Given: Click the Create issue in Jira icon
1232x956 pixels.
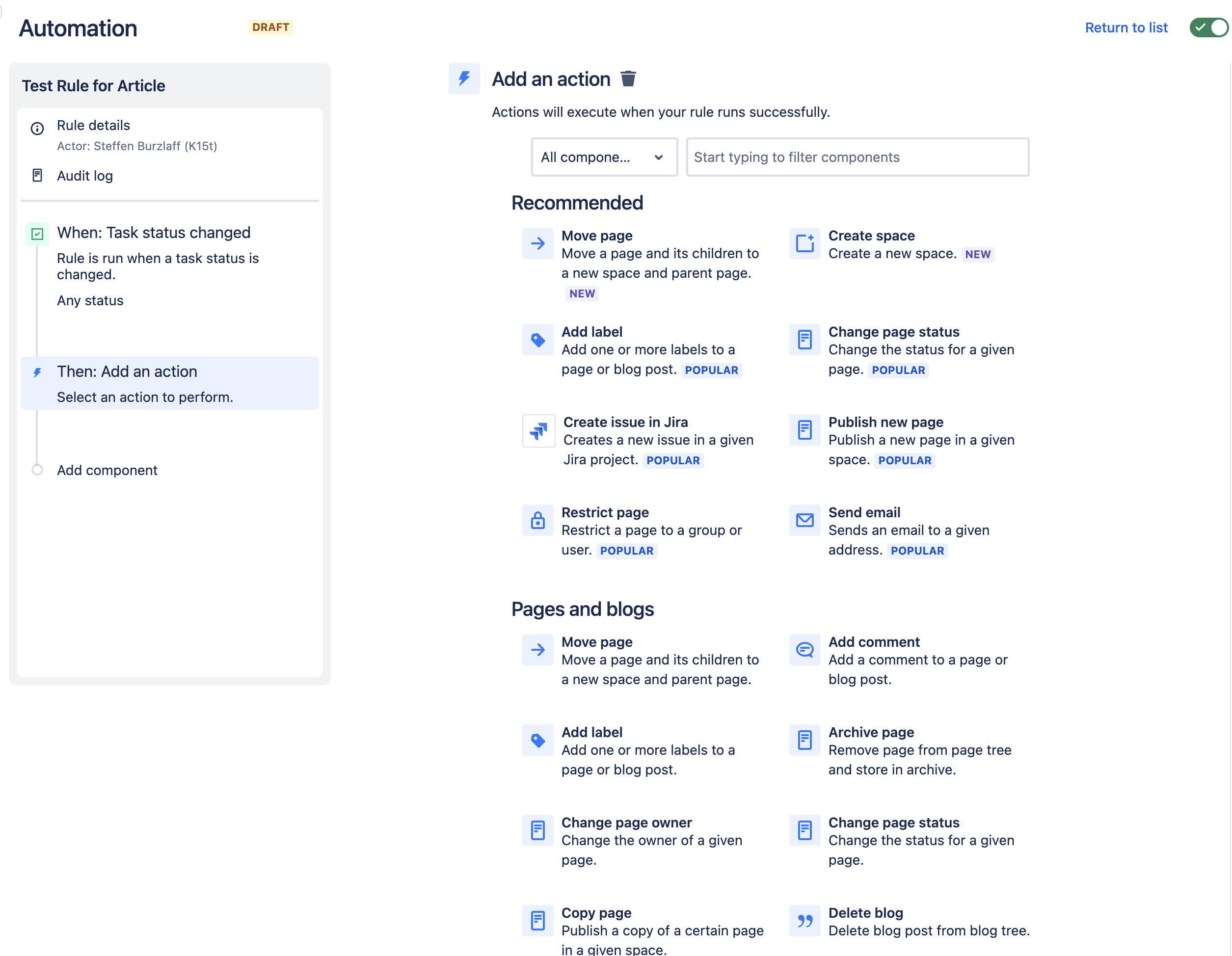Looking at the screenshot, I should [539, 431].
